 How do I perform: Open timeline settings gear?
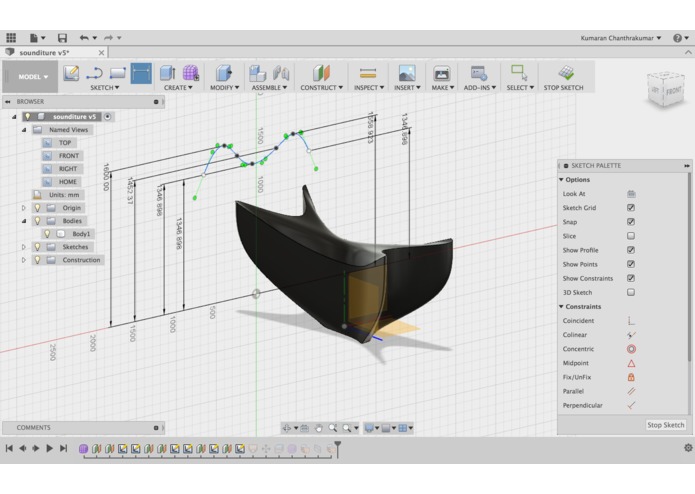click(x=688, y=448)
